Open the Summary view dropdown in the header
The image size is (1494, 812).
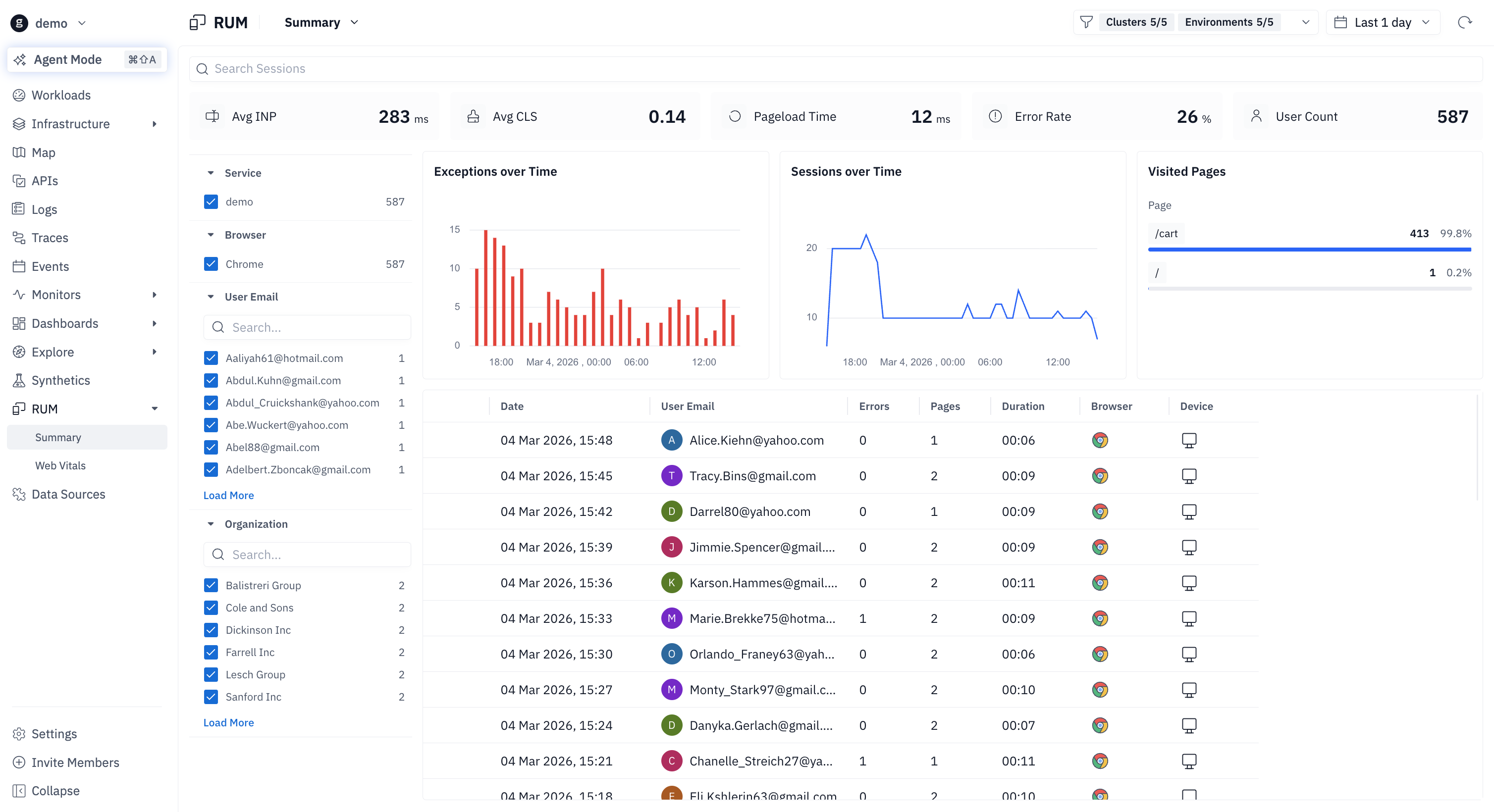click(x=321, y=22)
